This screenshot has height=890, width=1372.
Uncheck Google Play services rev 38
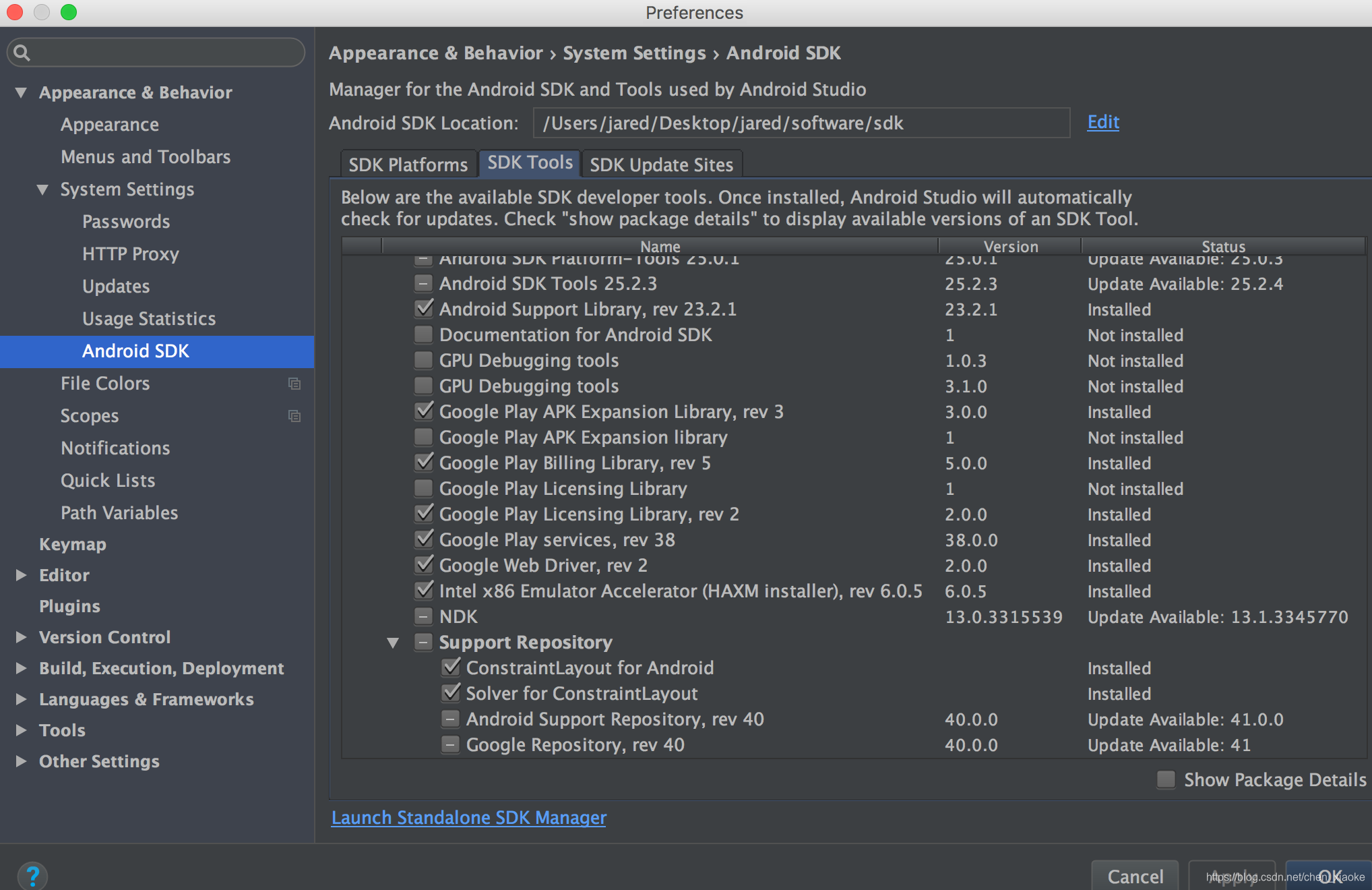(x=423, y=539)
